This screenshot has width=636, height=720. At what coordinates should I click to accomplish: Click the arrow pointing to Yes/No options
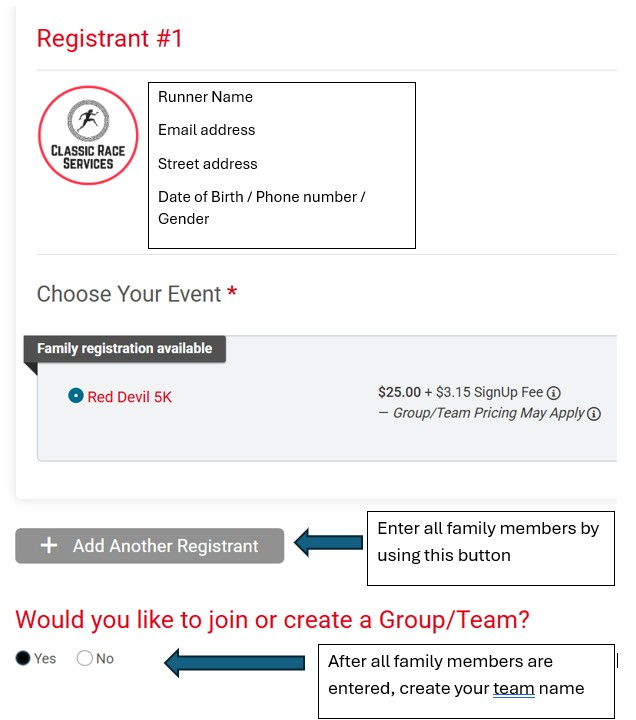[234, 661]
